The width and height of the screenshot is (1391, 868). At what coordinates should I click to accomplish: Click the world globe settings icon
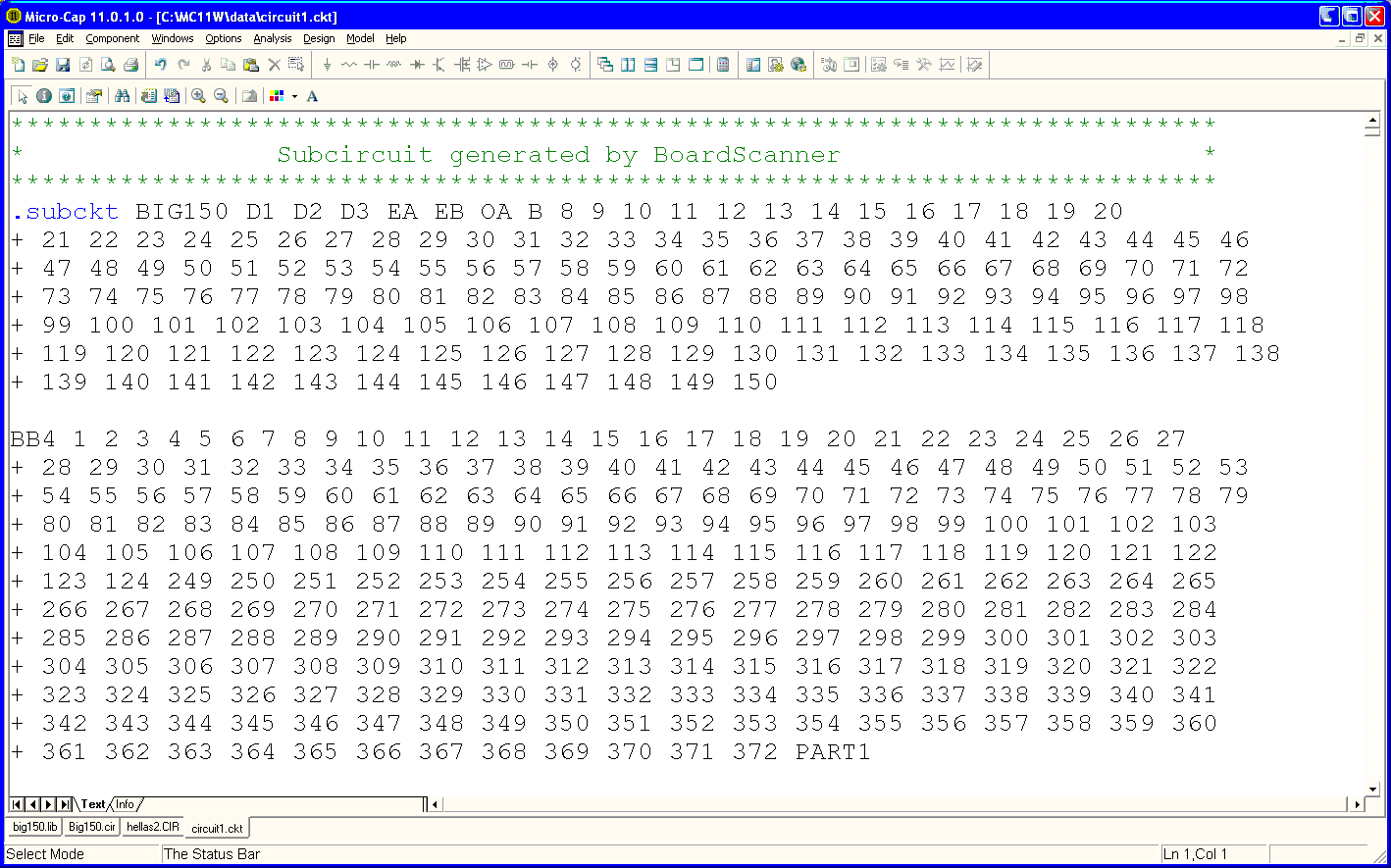(799, 65)
